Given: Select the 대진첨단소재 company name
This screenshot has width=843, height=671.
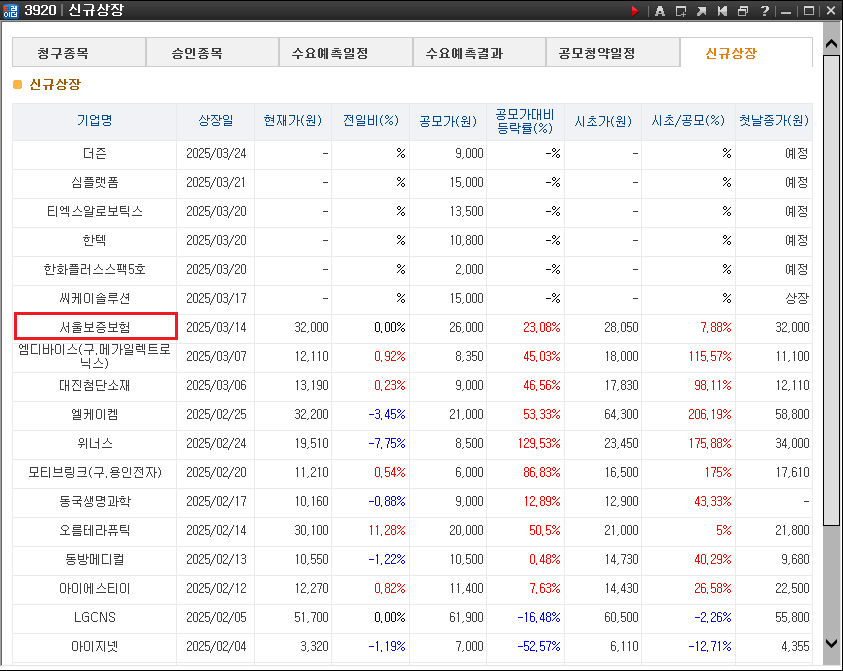Looking at the screenshot, I should 95,386.
